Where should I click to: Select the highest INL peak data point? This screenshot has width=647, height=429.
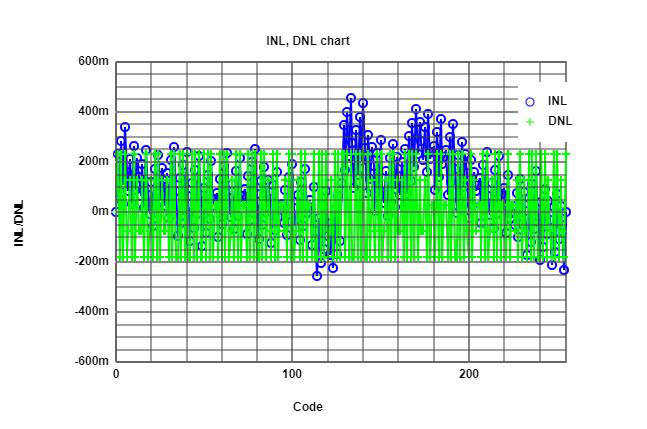pos(351,98)
